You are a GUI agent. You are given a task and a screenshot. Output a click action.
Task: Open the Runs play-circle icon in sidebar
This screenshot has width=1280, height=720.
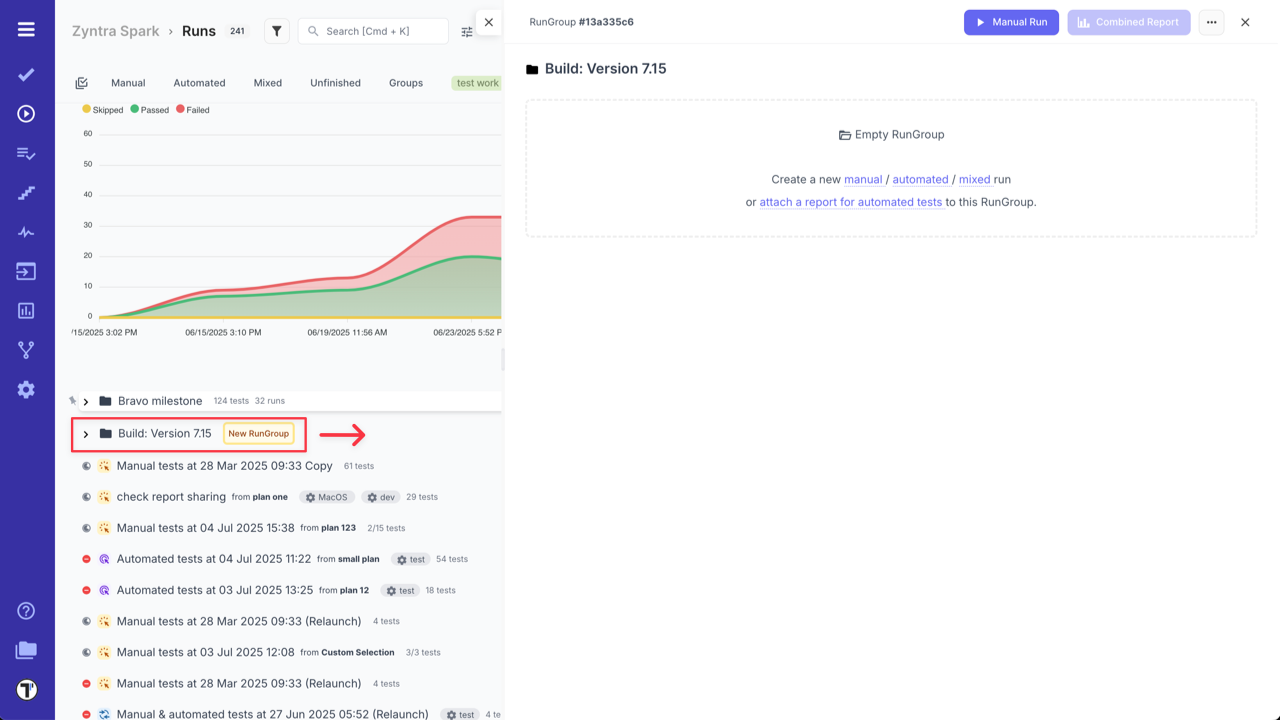[26, 115]
